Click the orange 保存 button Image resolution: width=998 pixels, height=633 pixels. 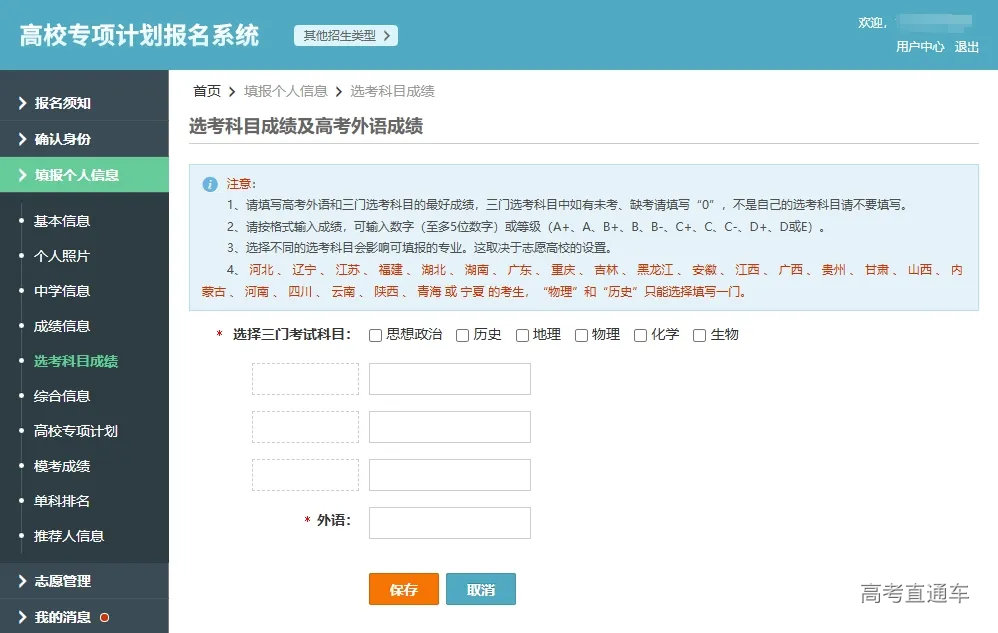pyautogui.click(x=403, y=590)
